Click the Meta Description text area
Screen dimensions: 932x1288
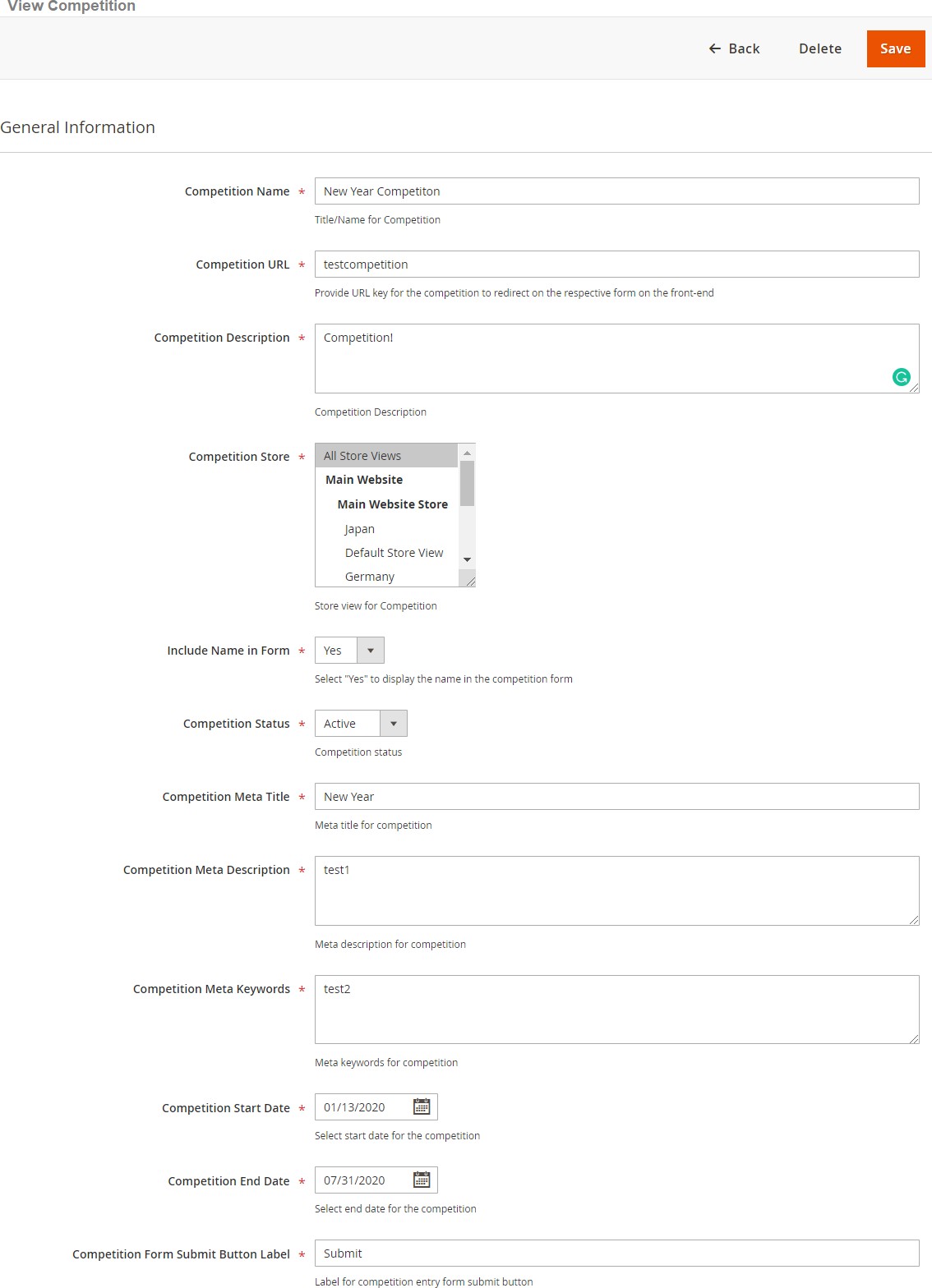(616, 890)
